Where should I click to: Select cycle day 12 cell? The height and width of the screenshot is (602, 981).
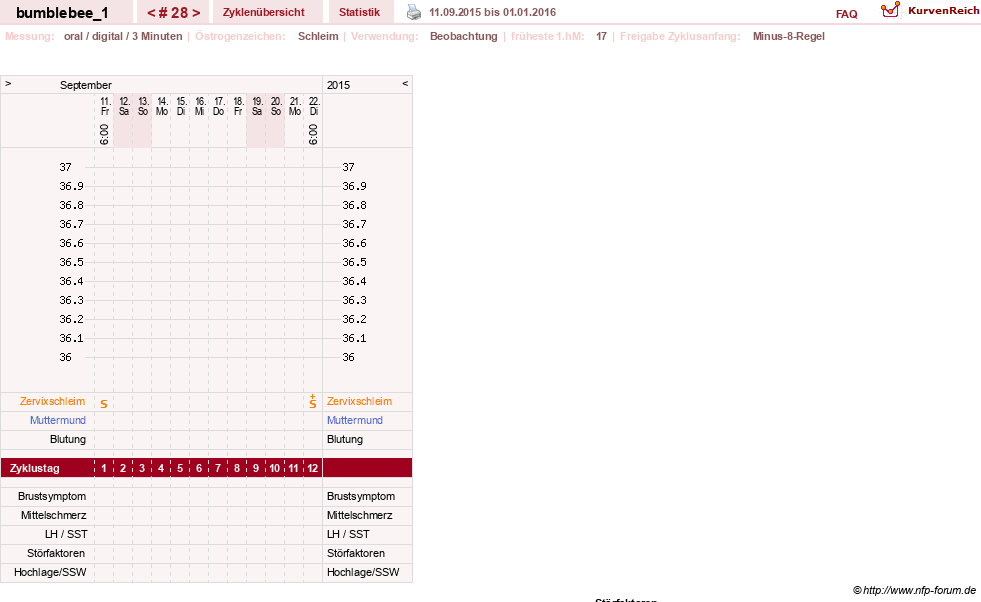312,468
